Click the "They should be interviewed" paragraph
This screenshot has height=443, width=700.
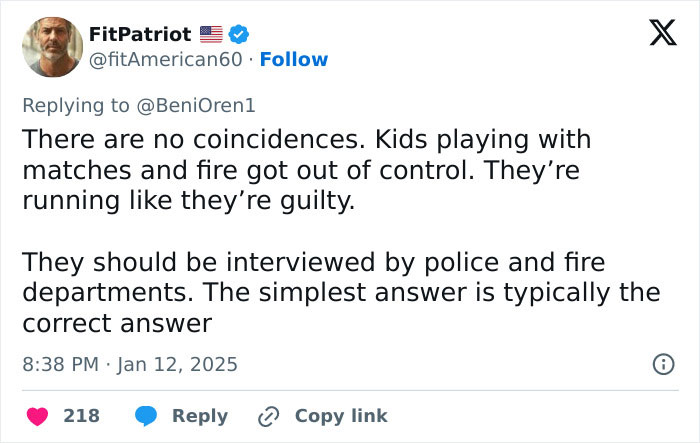[340, 292]
